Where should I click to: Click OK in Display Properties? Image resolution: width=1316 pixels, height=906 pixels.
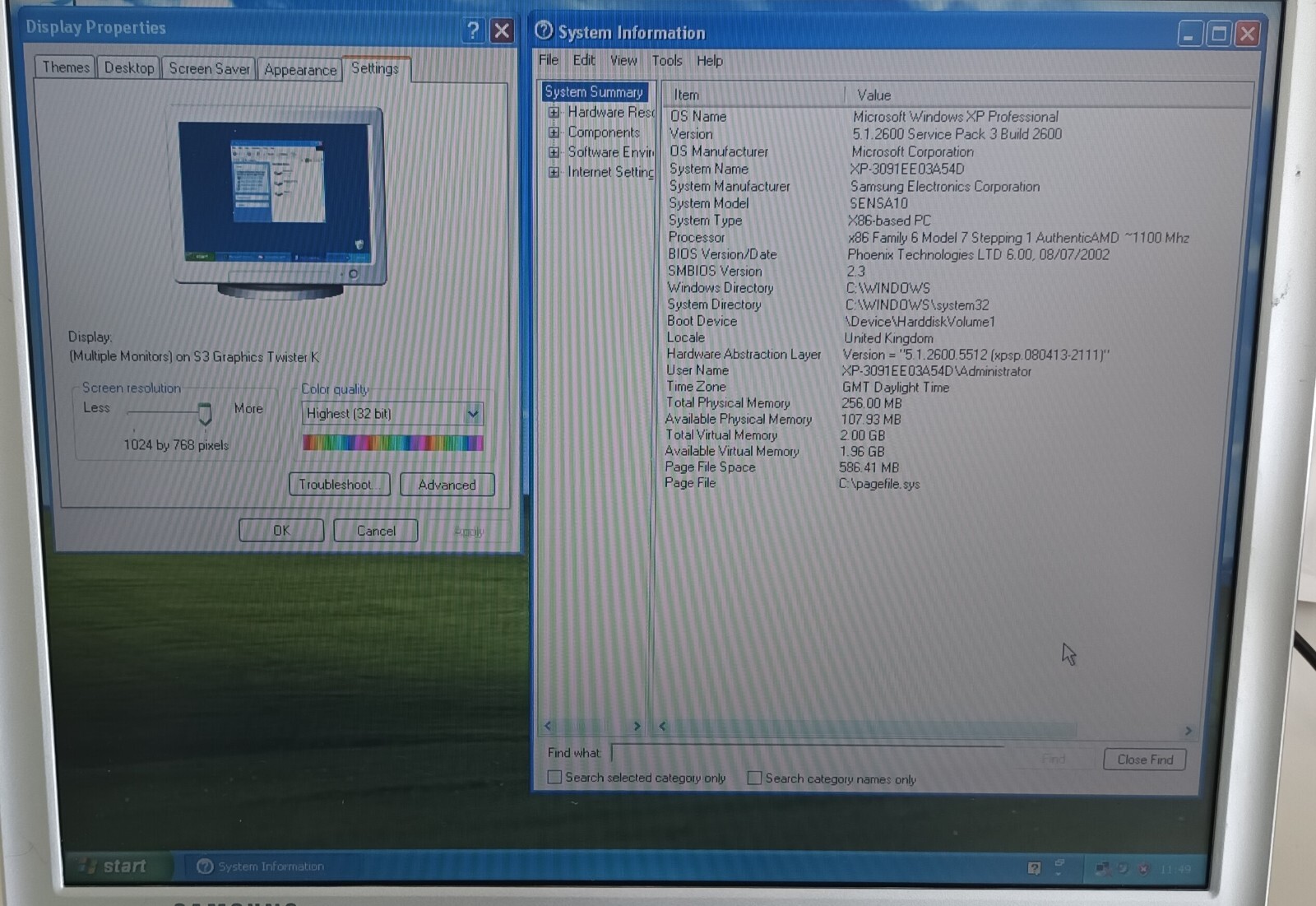point(281,531)
